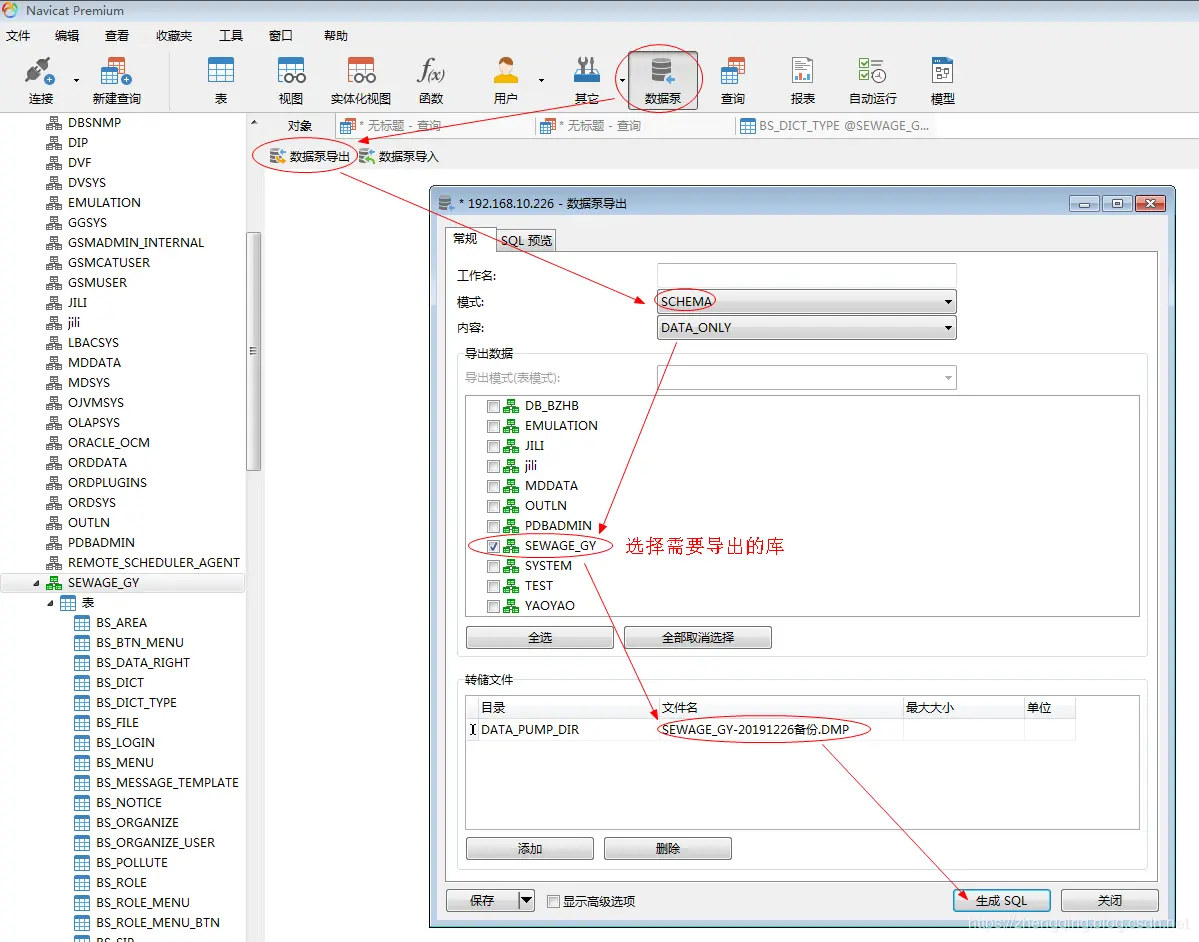The image size is (1199, 942).
Task: Open the 内容 DATA_ONLY dropdown
Action: [806, 327]
